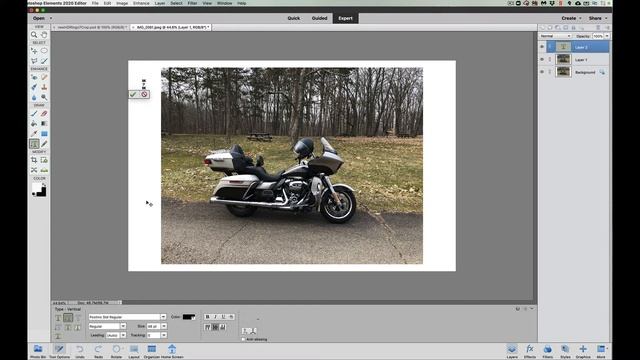Open the Layer menu
This screenshot has width=640, height=360.
(160, 3)
